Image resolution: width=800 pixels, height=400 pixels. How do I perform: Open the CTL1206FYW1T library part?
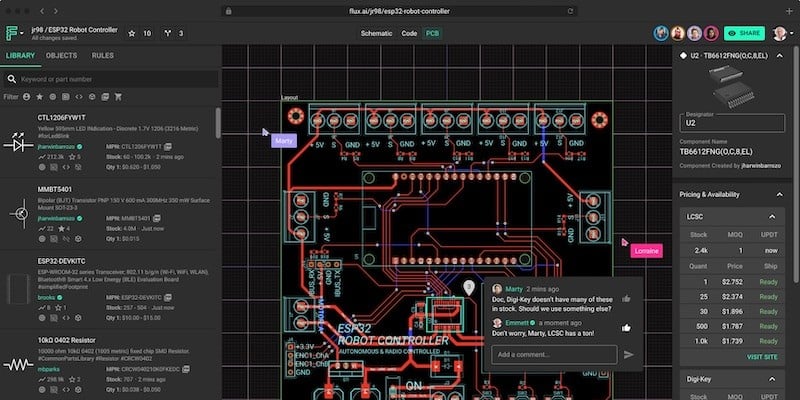[61, 118]
